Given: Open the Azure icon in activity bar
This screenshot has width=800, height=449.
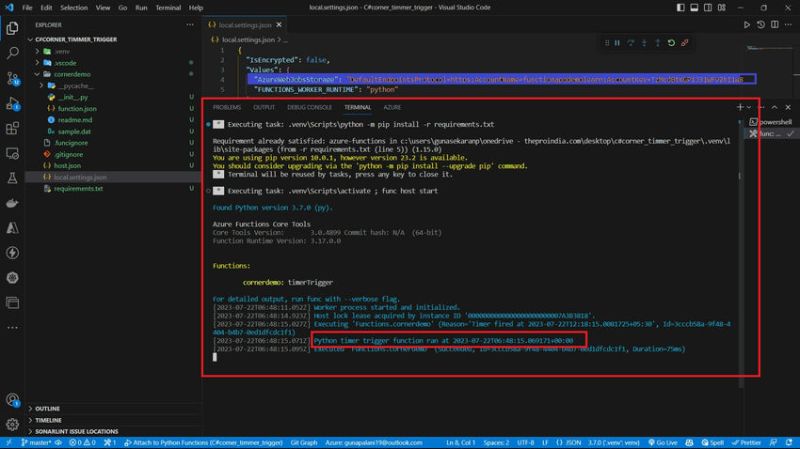Looking at the screenshot, I should tap(12, 228).
